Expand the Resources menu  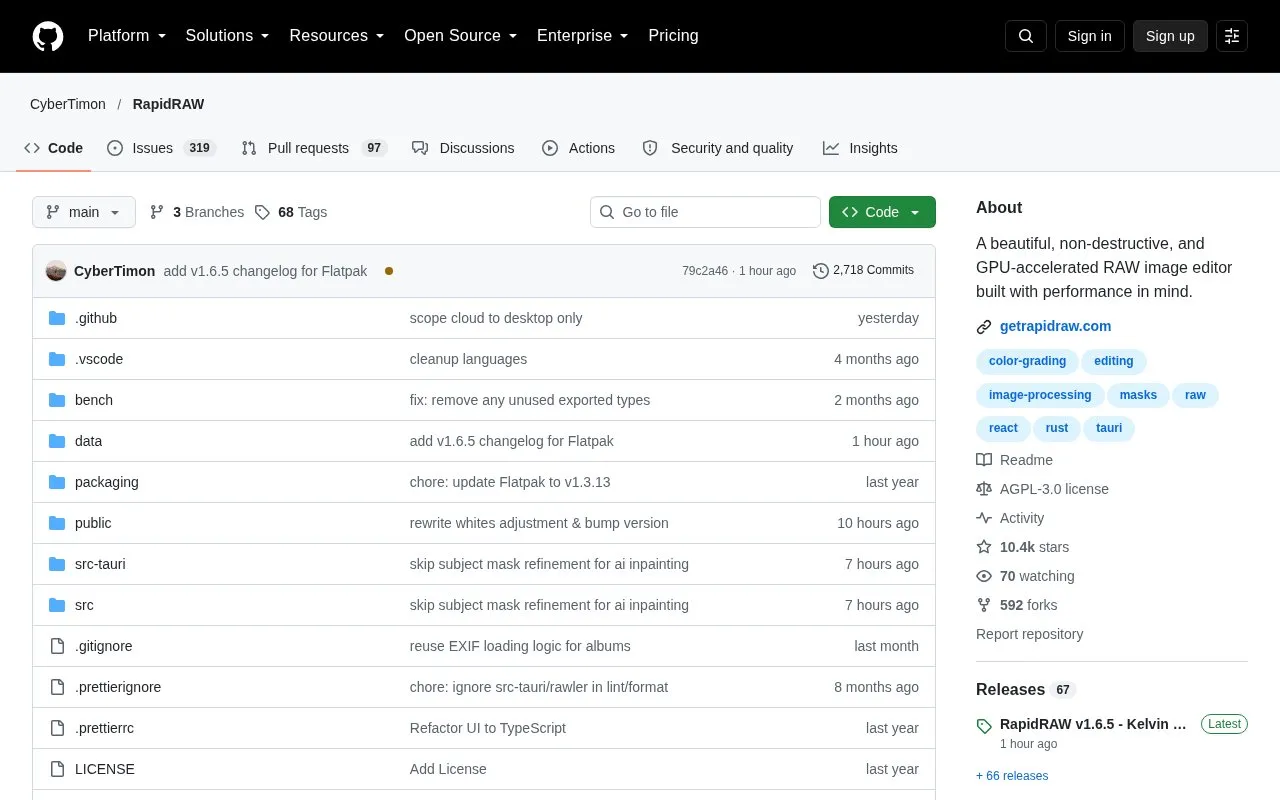pyautogui.click(x=337, y=36)
